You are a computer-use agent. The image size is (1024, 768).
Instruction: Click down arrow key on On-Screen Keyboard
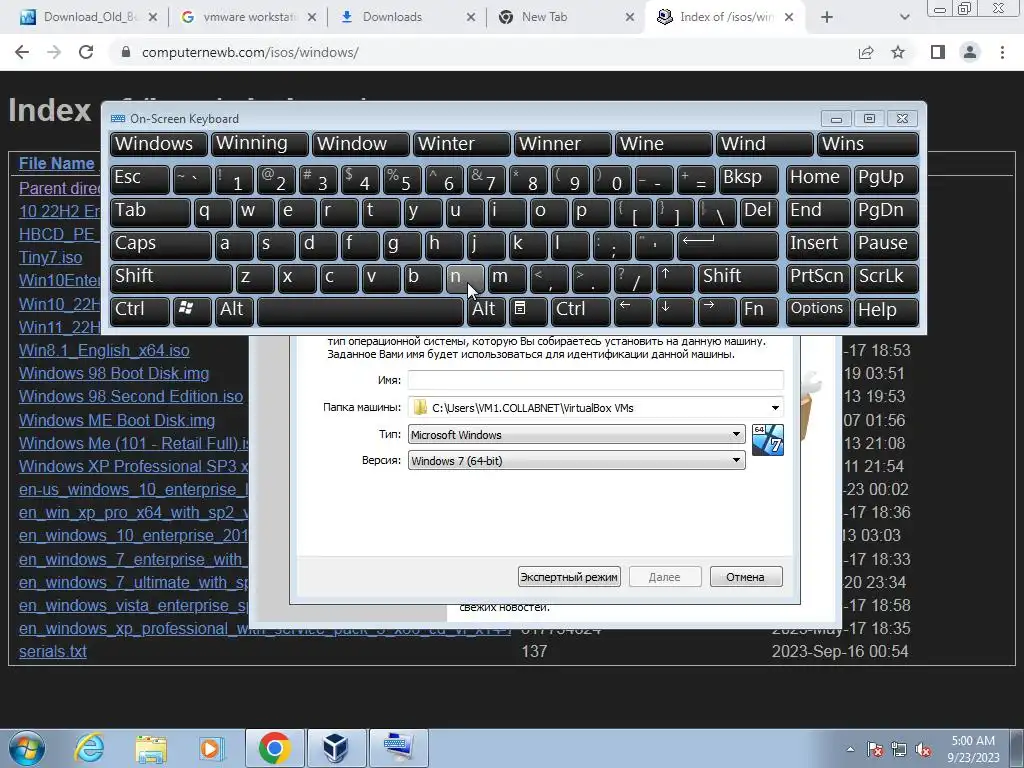675,311
